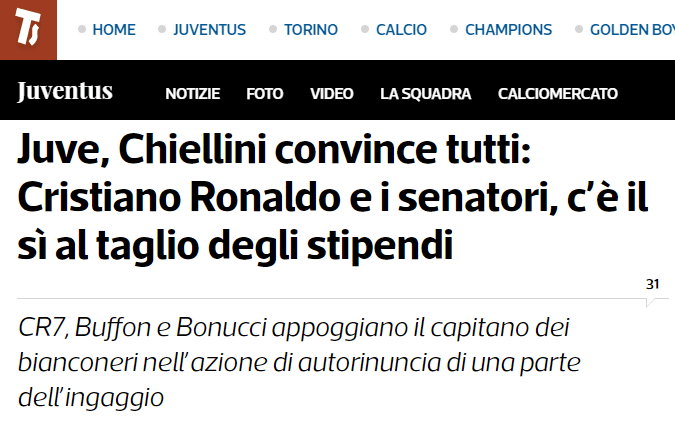The image size is (675, 431).
Task: Open the LA SQUADRA tab
Action: coord(425,94)
